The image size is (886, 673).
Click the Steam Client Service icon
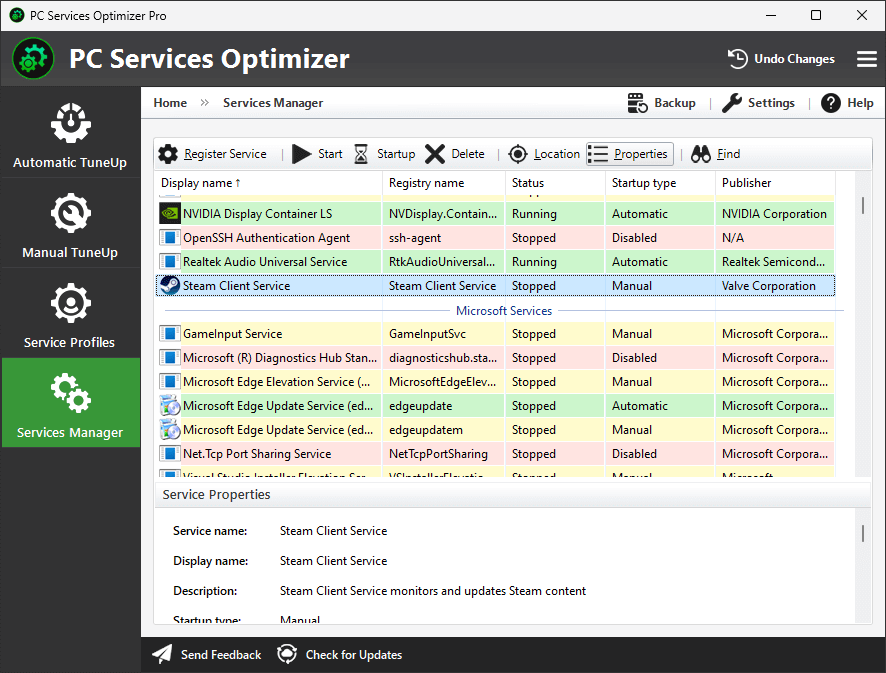tap(170, 285)
